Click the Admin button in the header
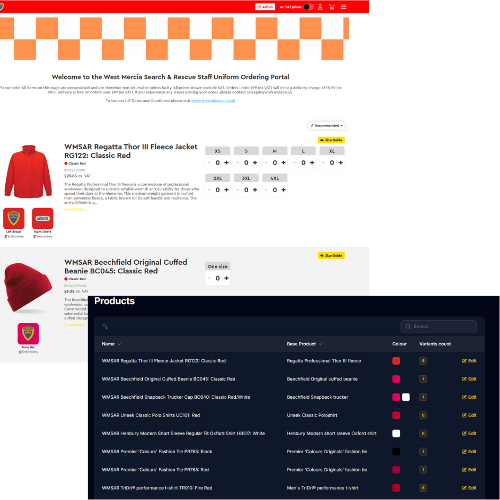Screen dimensions: 500x500 coord(265,7)
